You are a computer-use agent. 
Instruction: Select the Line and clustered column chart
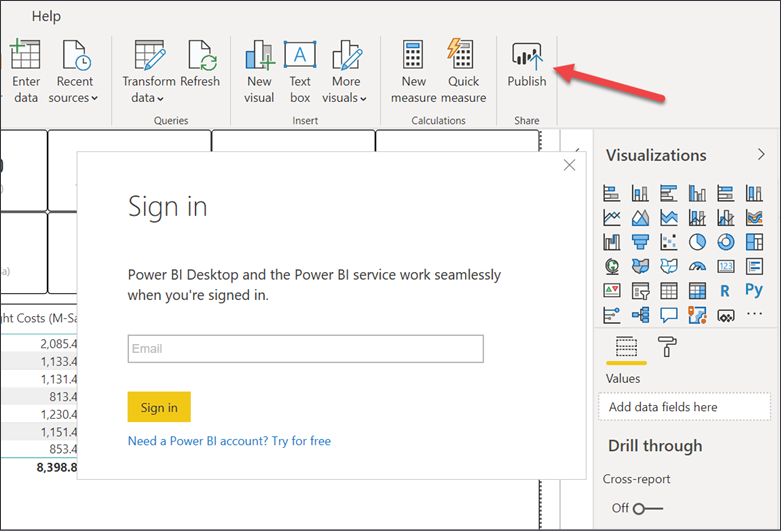(726, 218)
